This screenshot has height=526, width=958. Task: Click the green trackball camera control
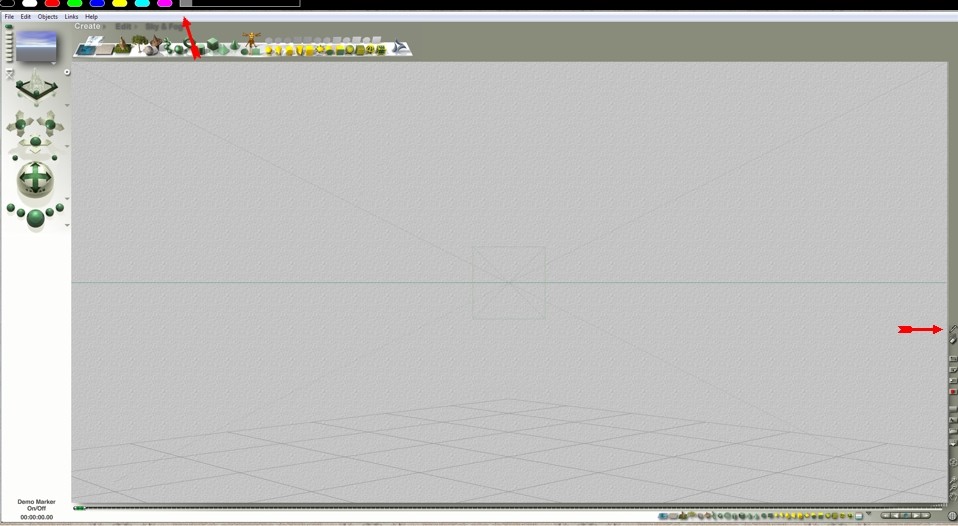(36, 179)
